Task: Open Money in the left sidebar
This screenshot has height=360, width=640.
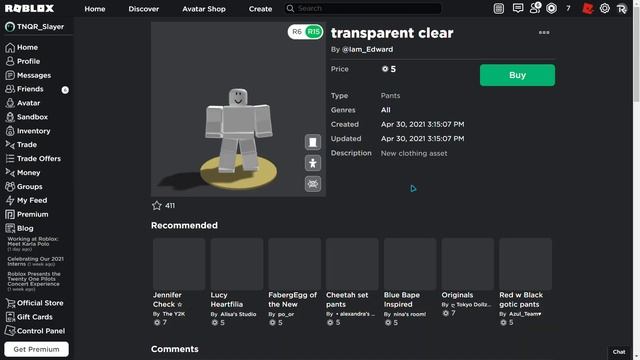Action: click(x=23, y=172)
